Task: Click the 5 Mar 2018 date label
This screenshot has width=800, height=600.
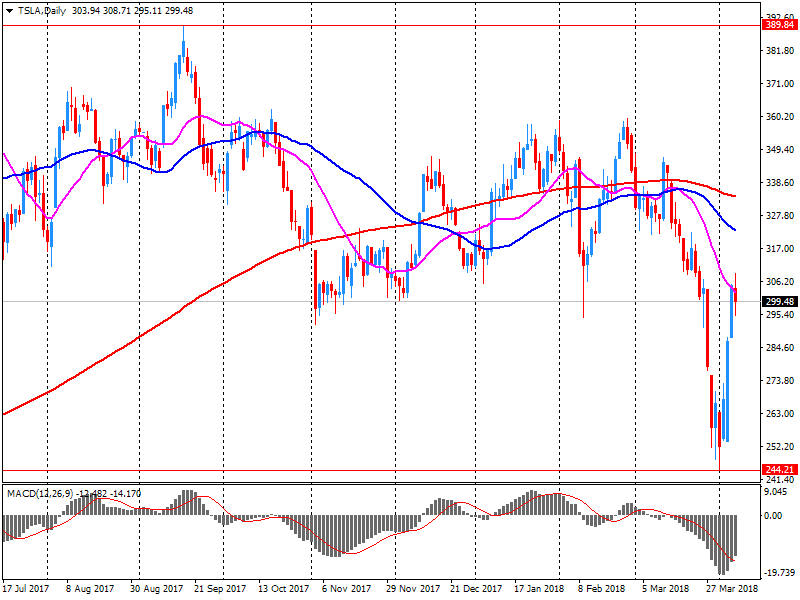Action: pyautogui.click(x=665, y=589)
